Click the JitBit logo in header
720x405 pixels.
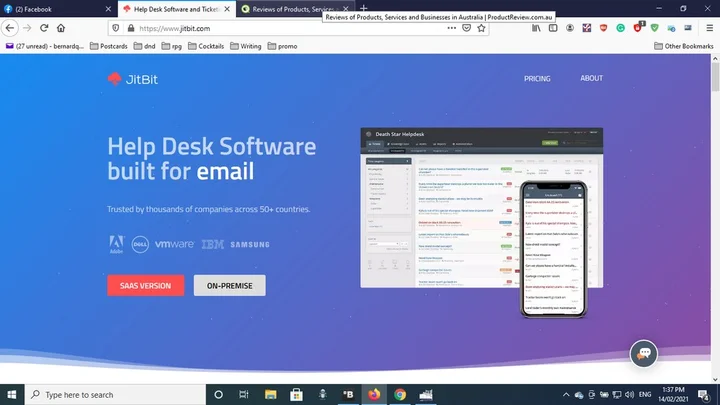[130, 79]
